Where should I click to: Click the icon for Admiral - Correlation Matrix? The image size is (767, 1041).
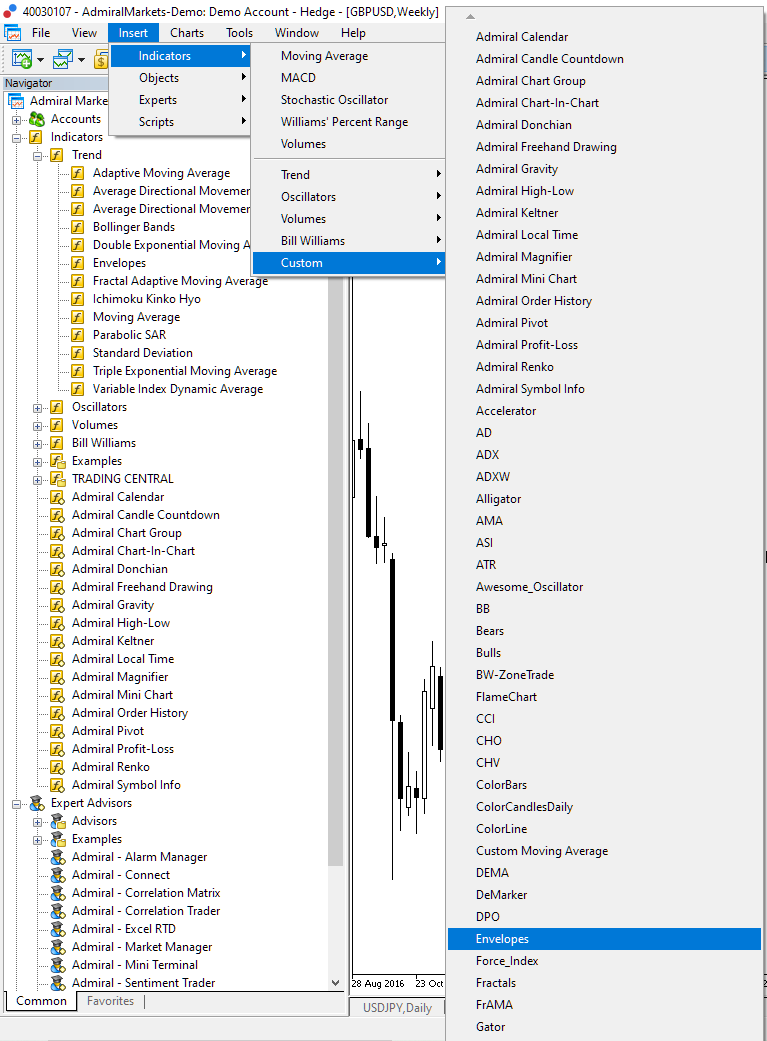pyautogui.click(x=58, y=893)
